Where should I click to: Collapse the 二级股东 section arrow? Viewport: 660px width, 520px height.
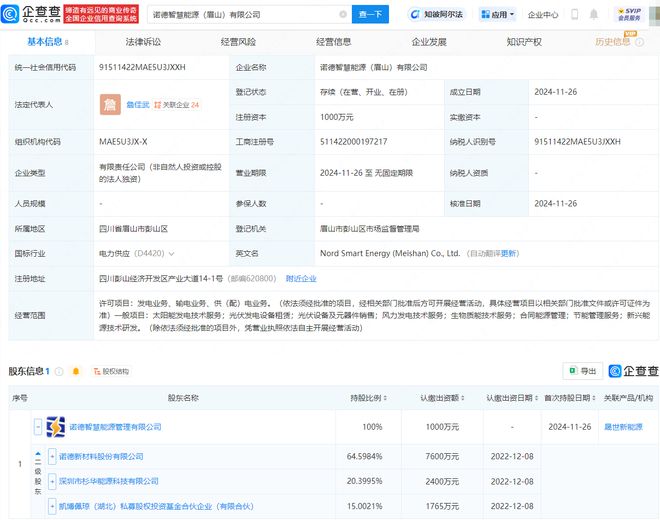(x=38, y=454)
